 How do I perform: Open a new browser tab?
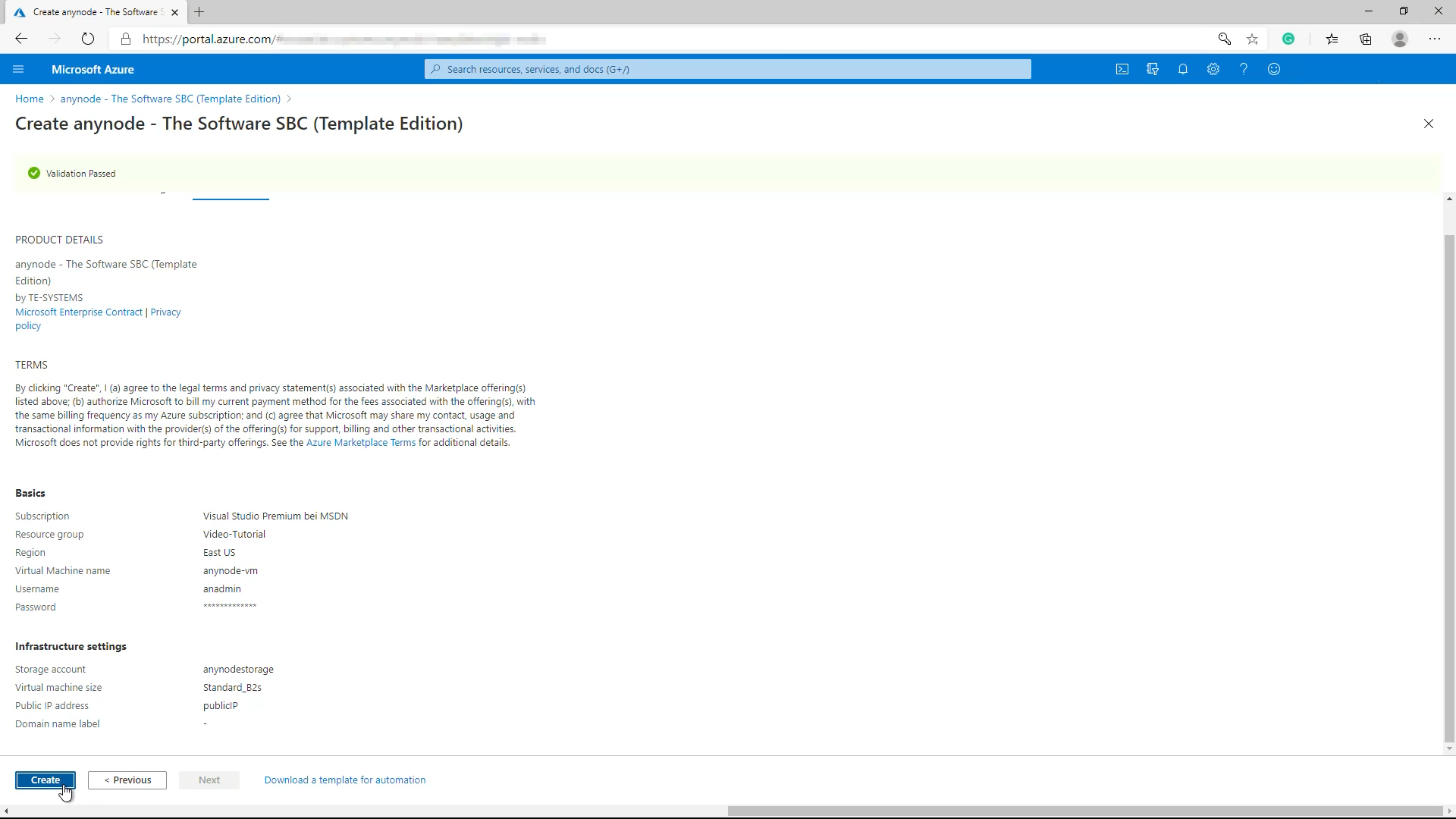click(199, 12)
